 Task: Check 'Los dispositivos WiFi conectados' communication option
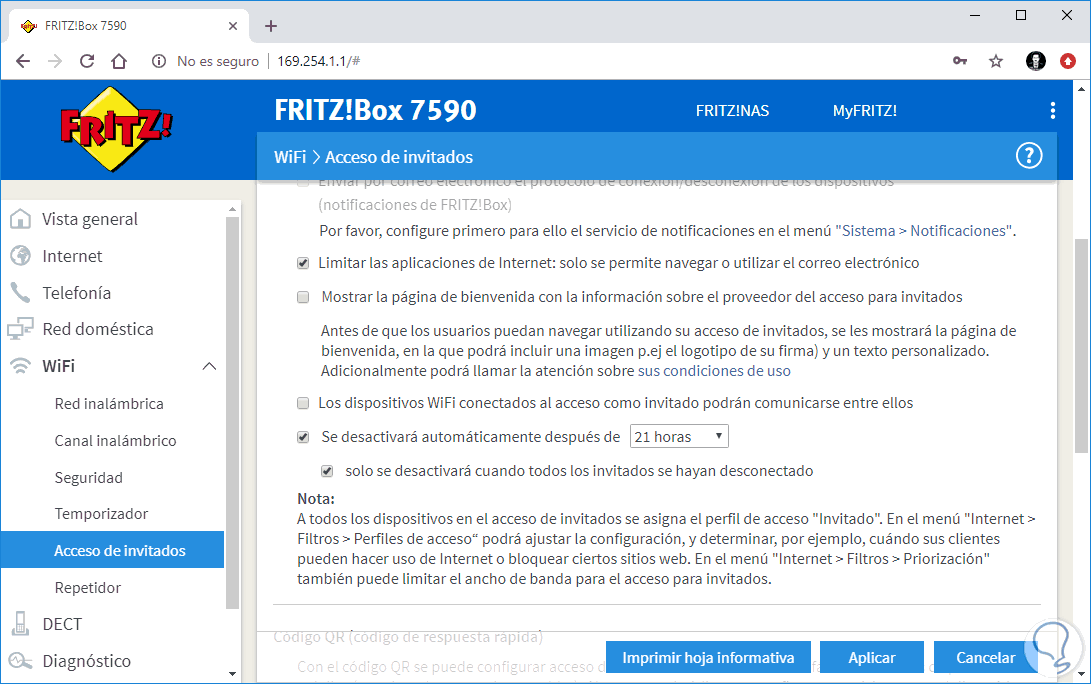coord(303,403)
